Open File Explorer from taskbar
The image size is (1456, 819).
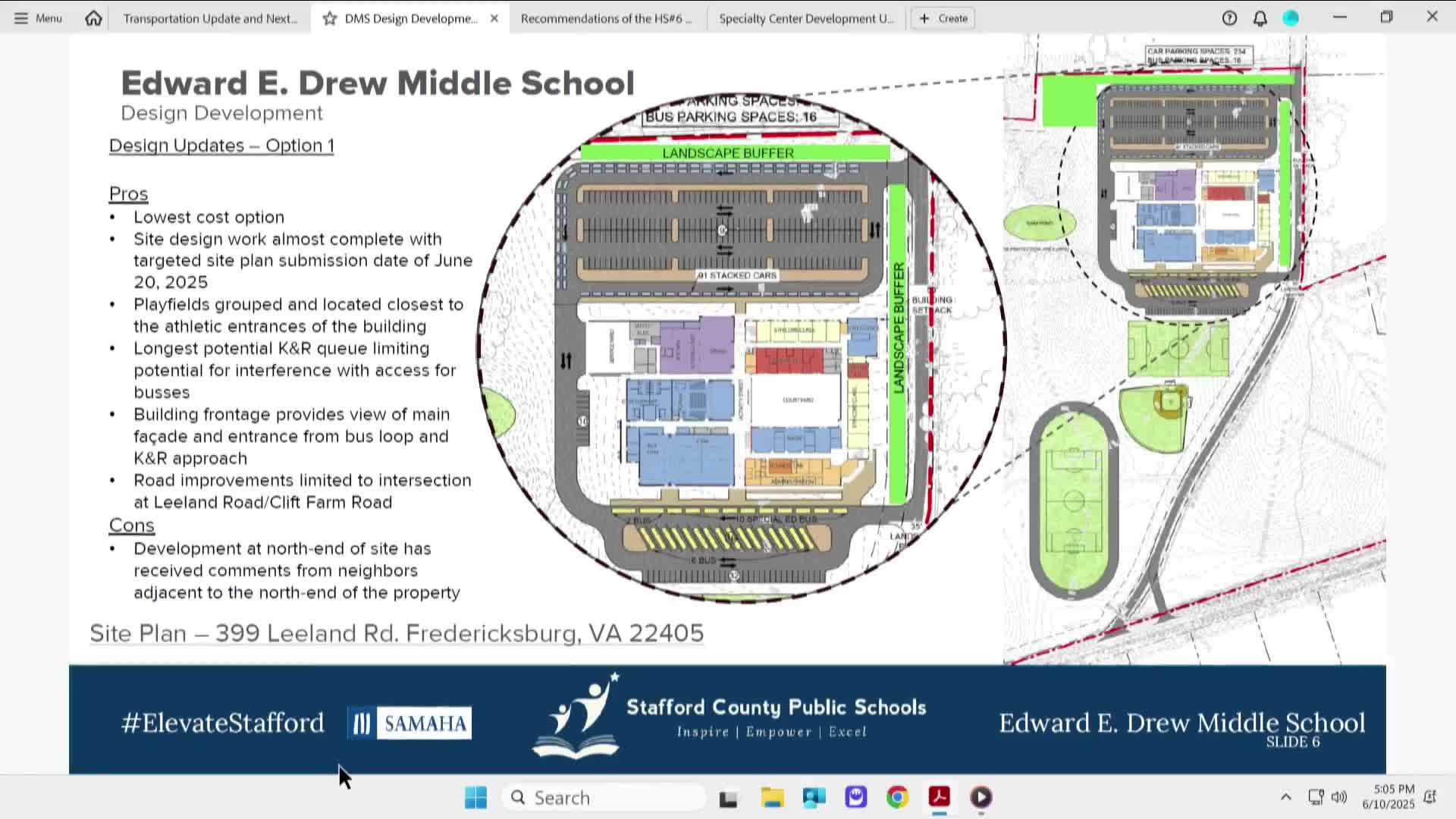(x=772, y=798)
